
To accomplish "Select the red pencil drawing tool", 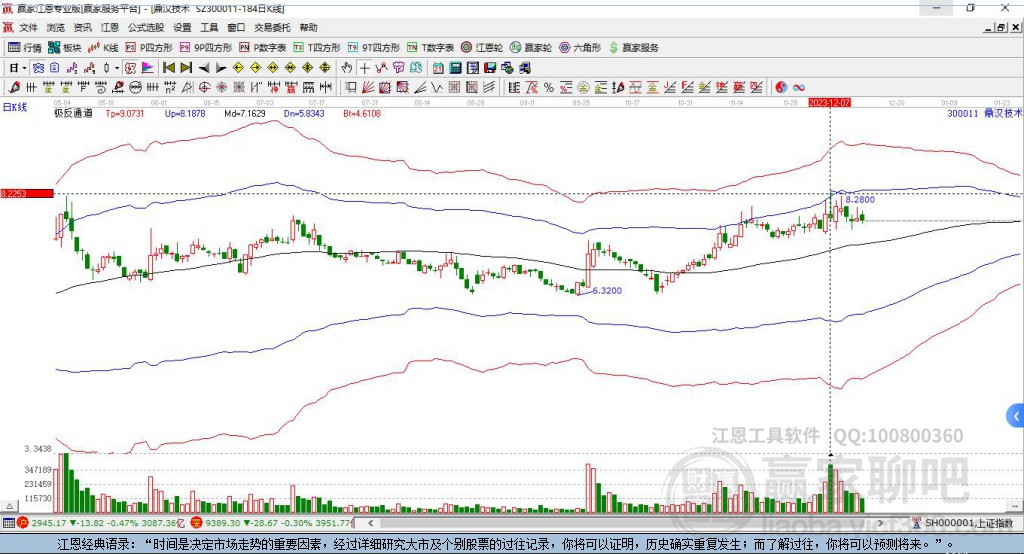I will tap(13, 88).
